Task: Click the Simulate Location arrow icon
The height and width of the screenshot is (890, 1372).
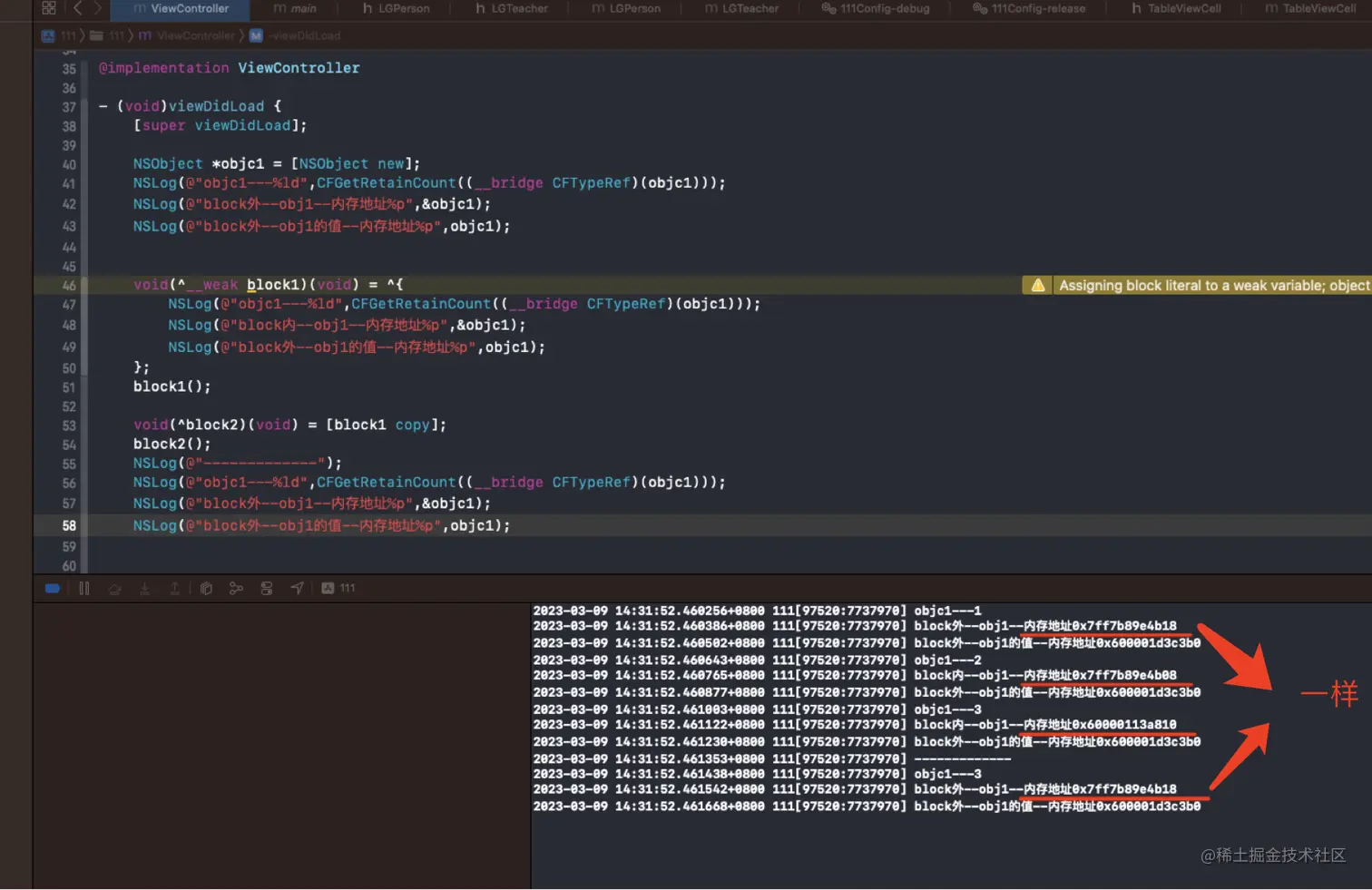Action: (x=297, y=588)
